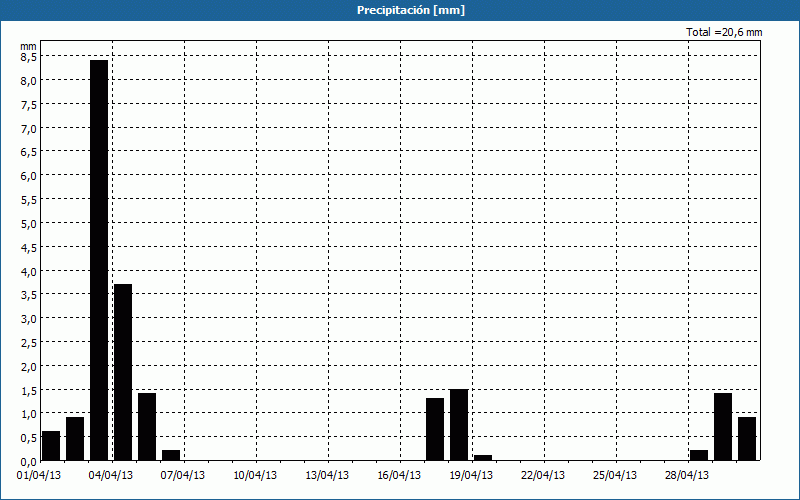This screenshot has width=800, height=500.
Task: Click the 1,5 y-axis value
Action: point(28,390)
